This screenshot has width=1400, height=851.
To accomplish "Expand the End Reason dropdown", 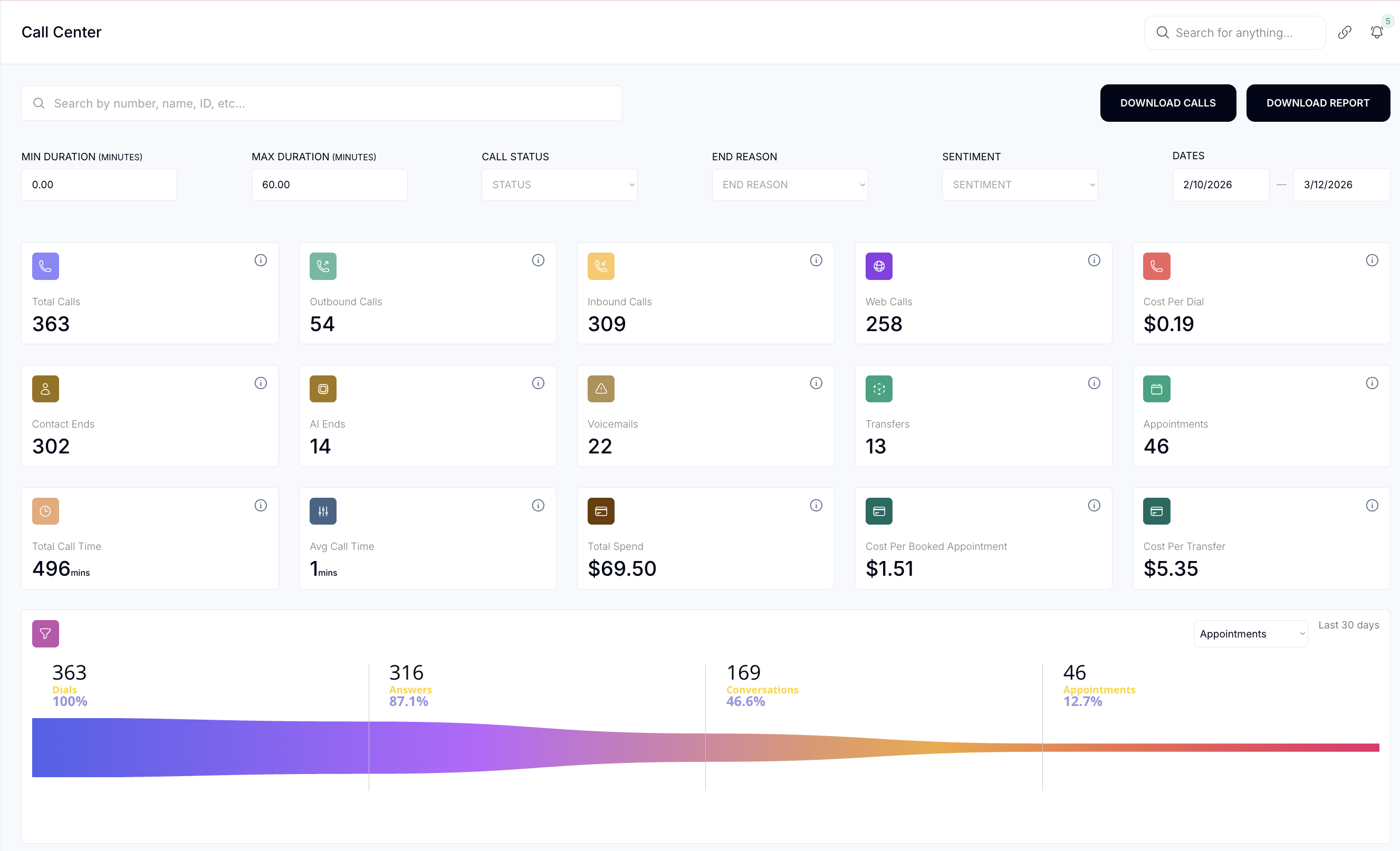I will [789, 185].
